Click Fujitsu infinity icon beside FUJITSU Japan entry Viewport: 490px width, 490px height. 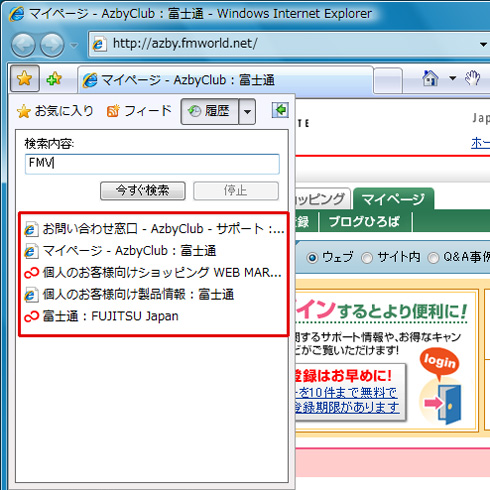tap(32, 317)
